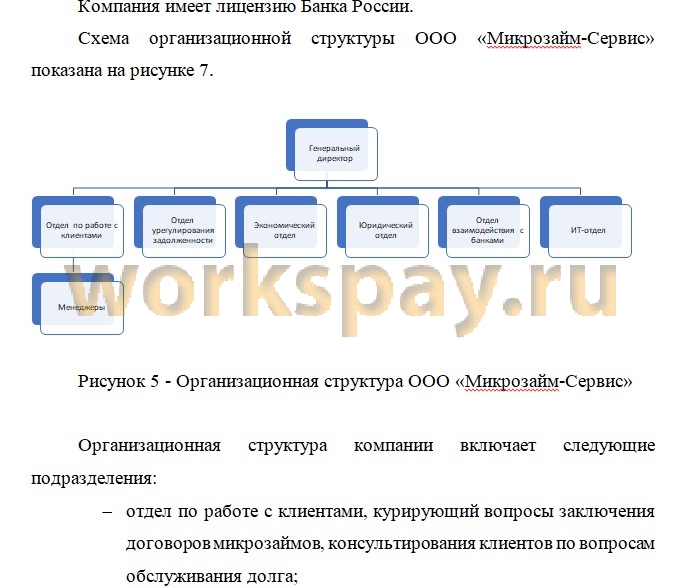Select the Отдел урегулирования задолженности box
Screen dimensions: 681x588
182,230
